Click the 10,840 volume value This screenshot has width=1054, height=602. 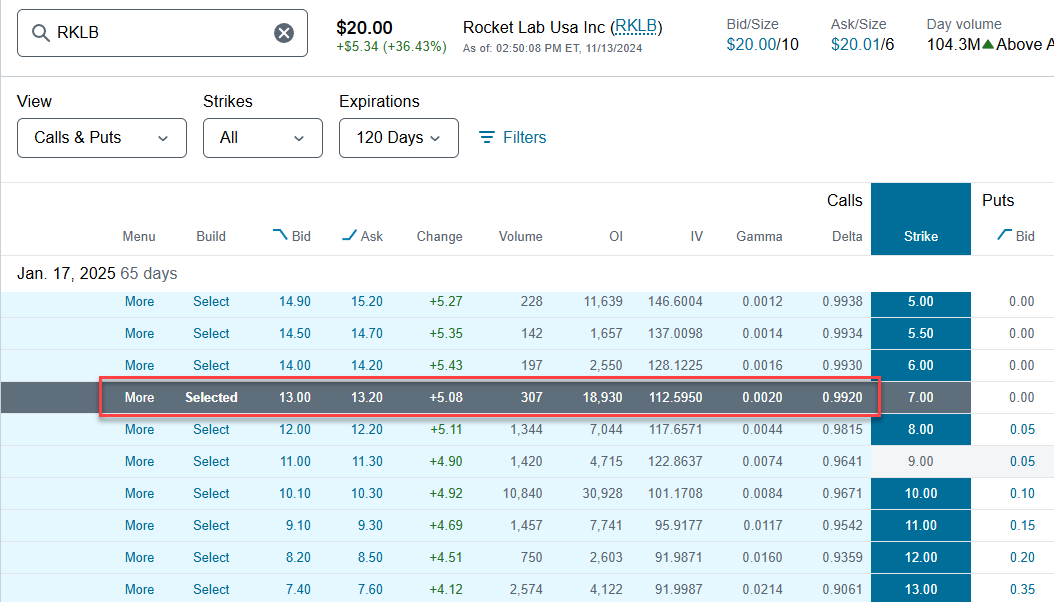click(x=522, y=493)
